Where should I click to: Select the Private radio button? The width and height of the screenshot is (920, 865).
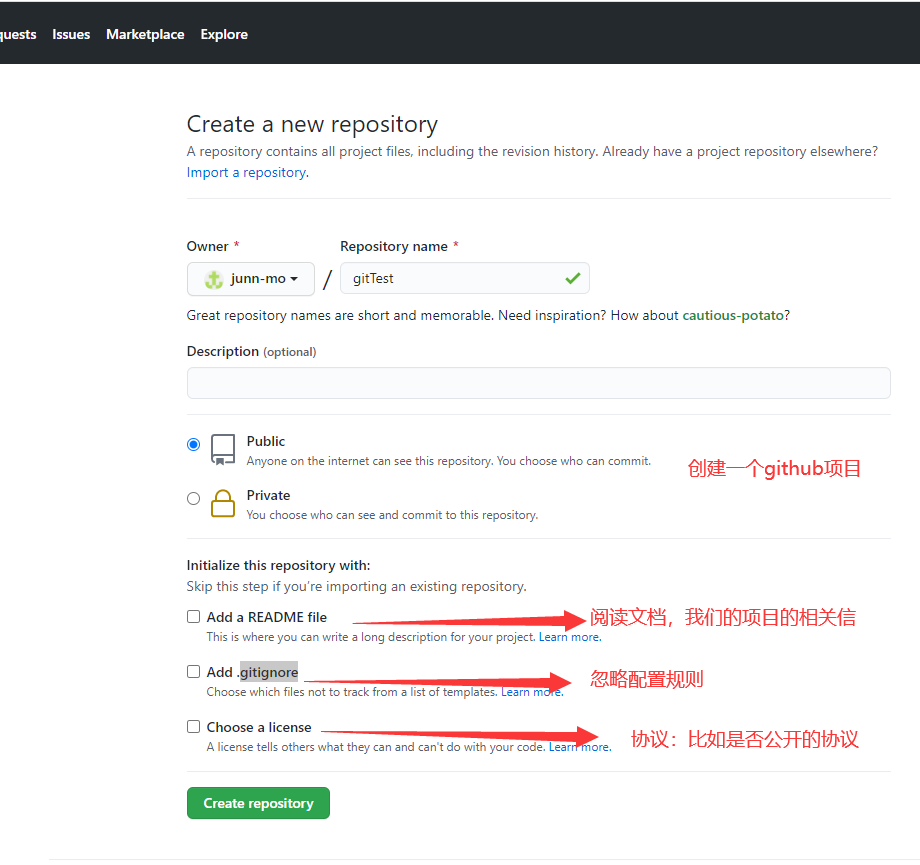193,499
